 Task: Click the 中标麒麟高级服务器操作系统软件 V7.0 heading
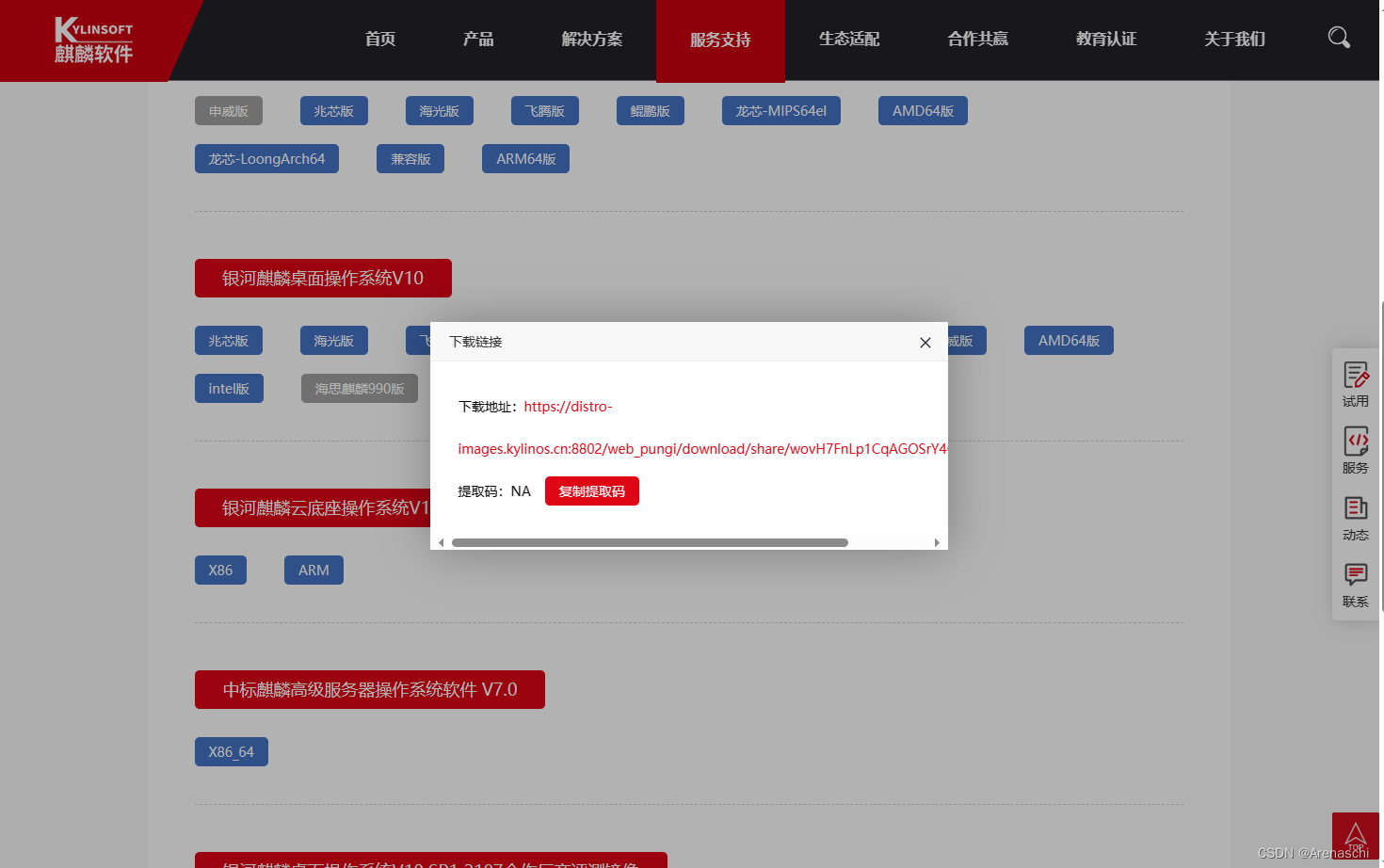(x=370, y=690)
